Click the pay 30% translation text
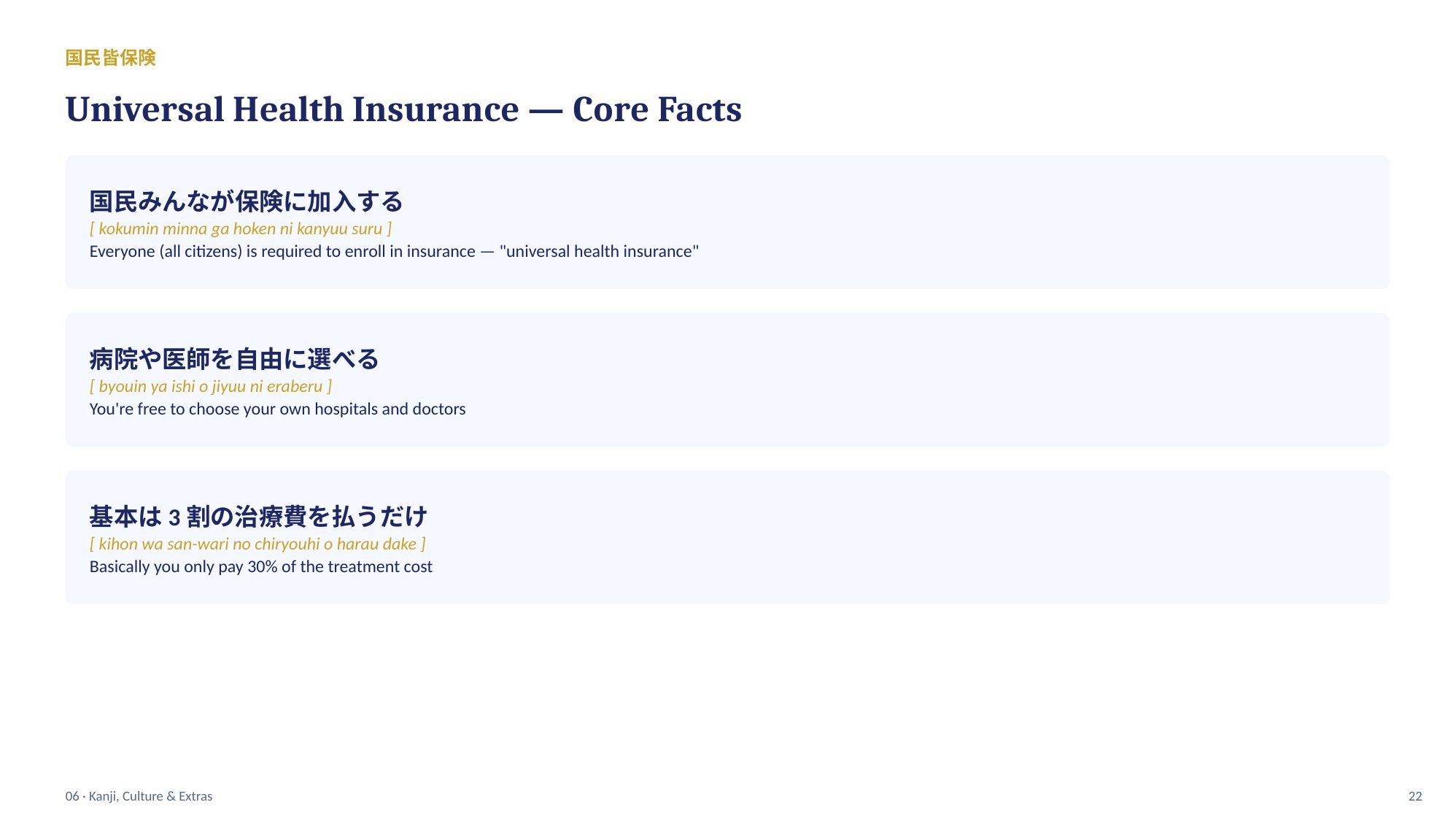1456x821 pixels. tap(260, 566)
